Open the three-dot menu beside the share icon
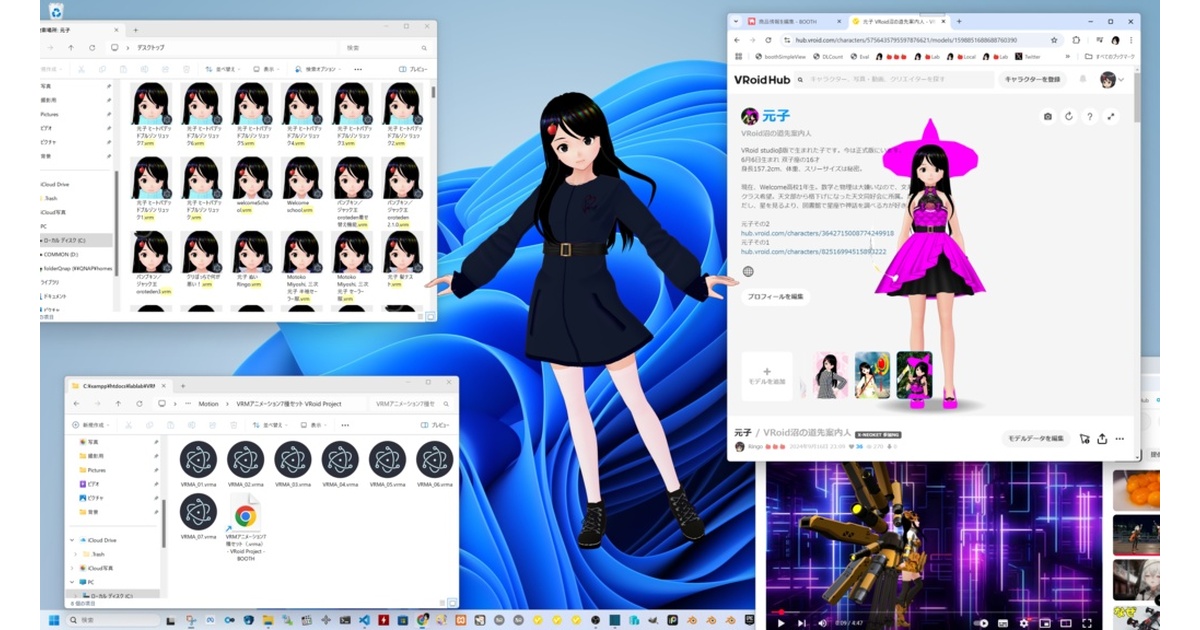 pos(1120,438)
